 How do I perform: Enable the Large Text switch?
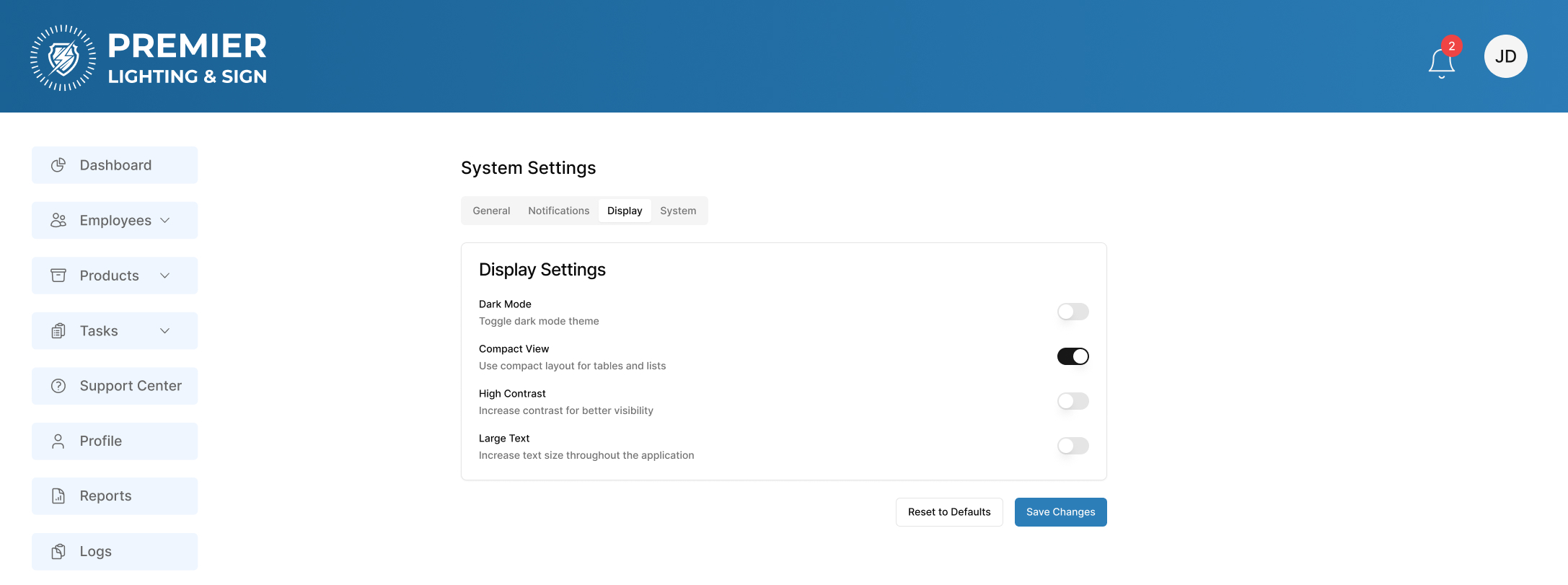tap(1073, 446)
